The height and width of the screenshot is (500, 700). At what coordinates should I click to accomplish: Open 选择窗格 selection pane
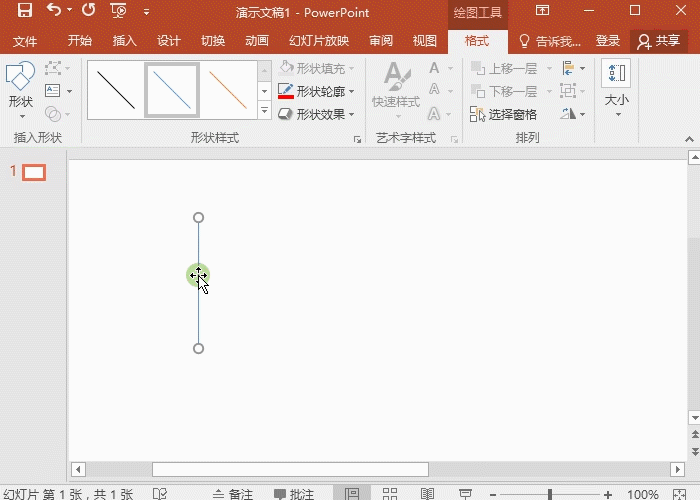click(x=503, y=115)
